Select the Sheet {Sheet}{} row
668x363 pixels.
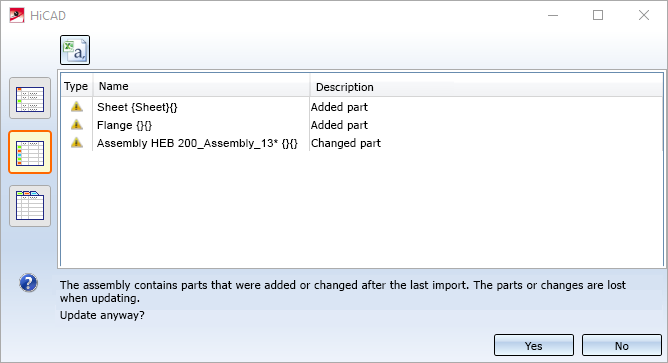[x=362, y=107]
